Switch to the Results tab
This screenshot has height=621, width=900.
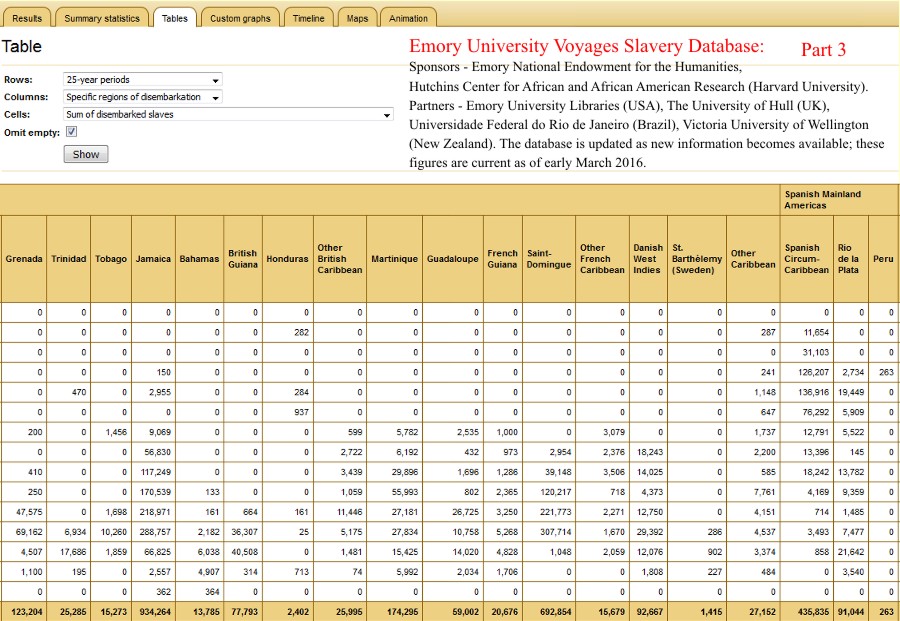point(27,18)
